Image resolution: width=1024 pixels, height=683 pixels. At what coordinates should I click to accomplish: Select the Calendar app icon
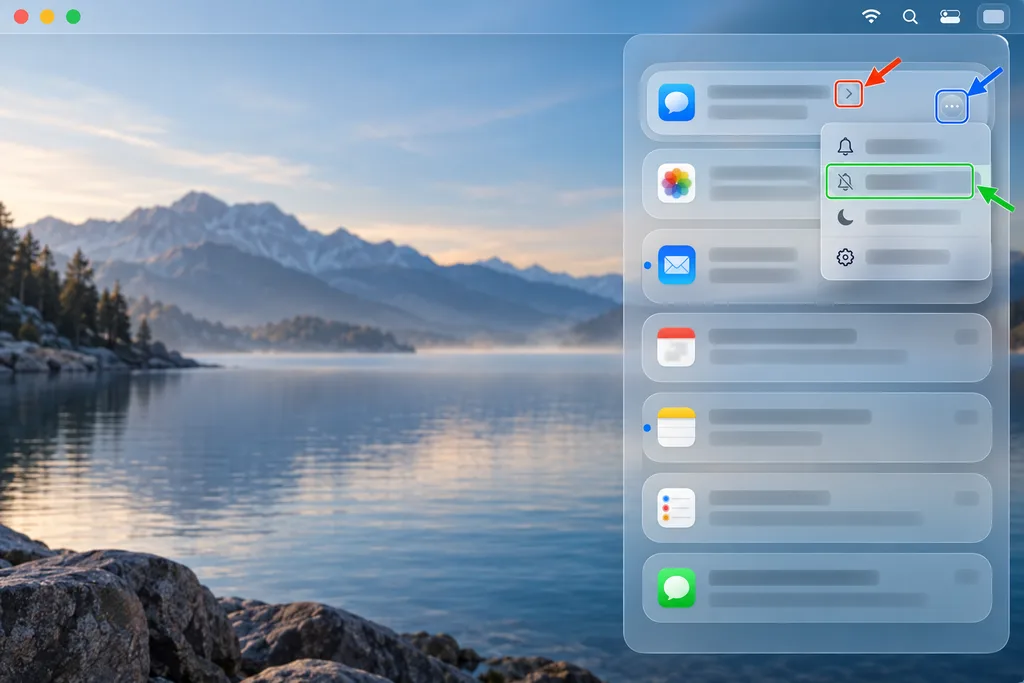pyautogui.click(x=676, y=347)
